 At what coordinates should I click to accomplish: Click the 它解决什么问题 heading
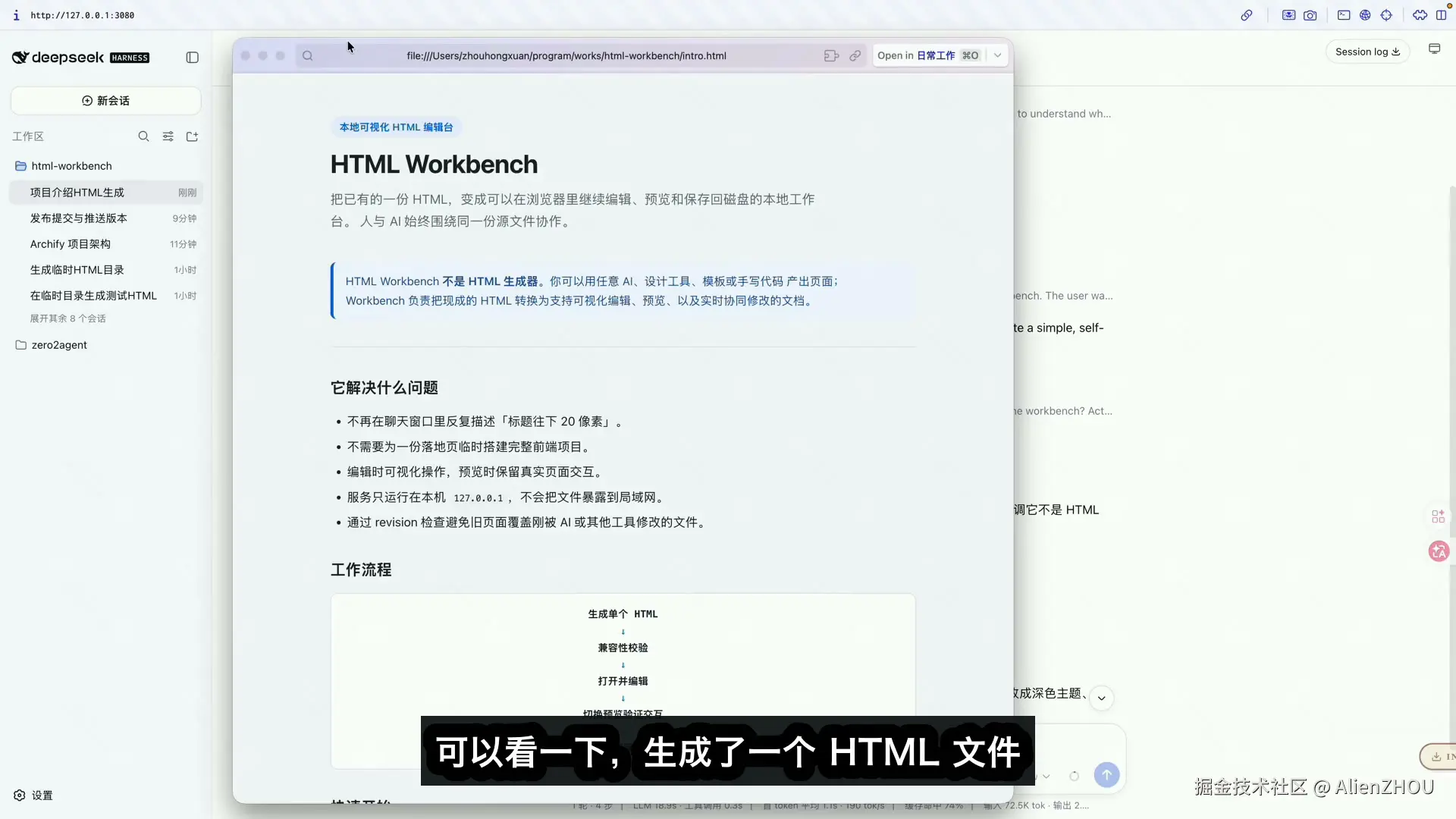coord(384,388)
